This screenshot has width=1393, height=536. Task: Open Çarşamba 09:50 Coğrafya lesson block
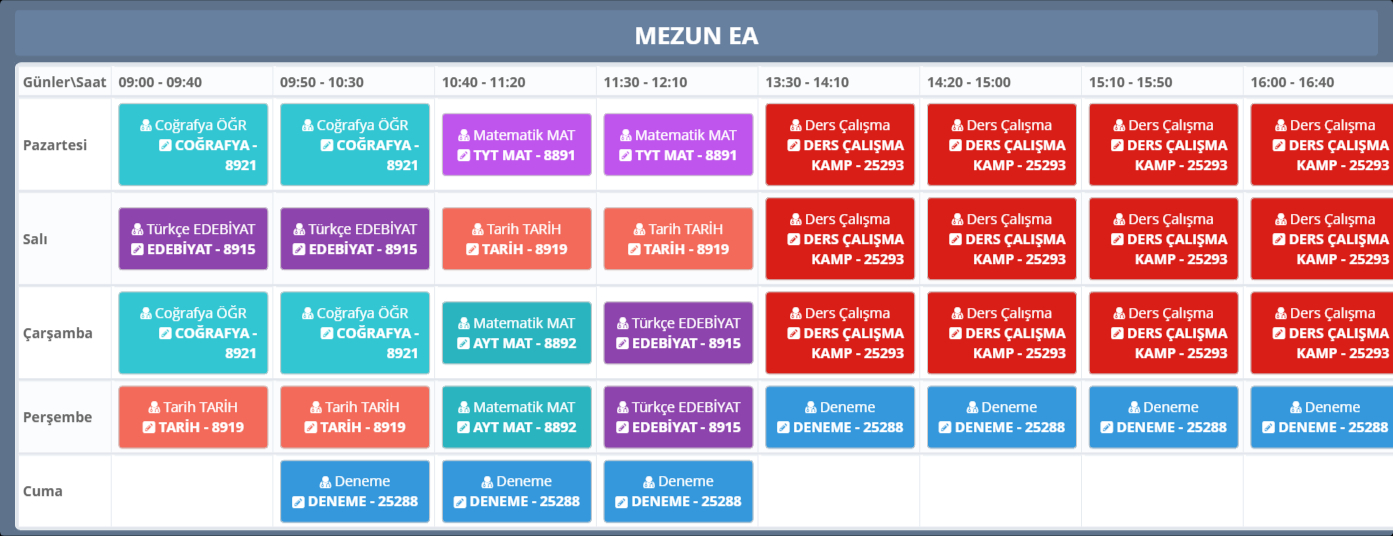355,333
